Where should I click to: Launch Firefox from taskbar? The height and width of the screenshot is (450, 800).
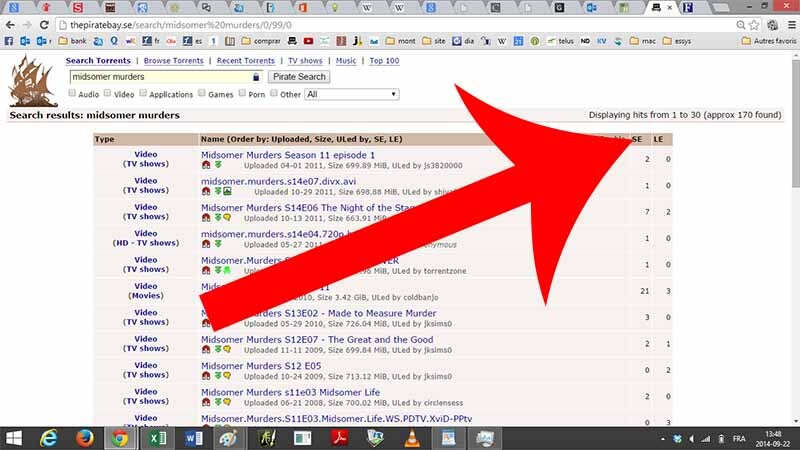tap(85, 439)
